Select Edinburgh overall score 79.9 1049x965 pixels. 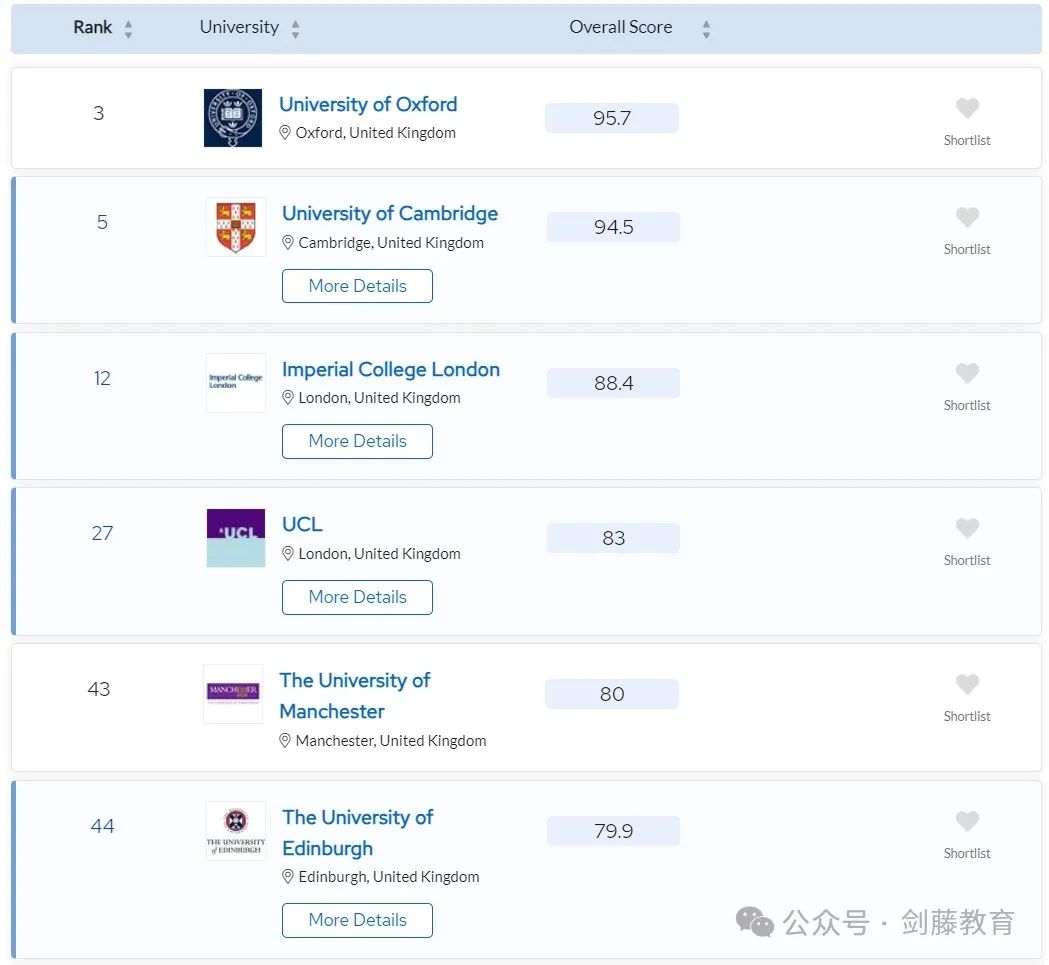coord(613,830)
